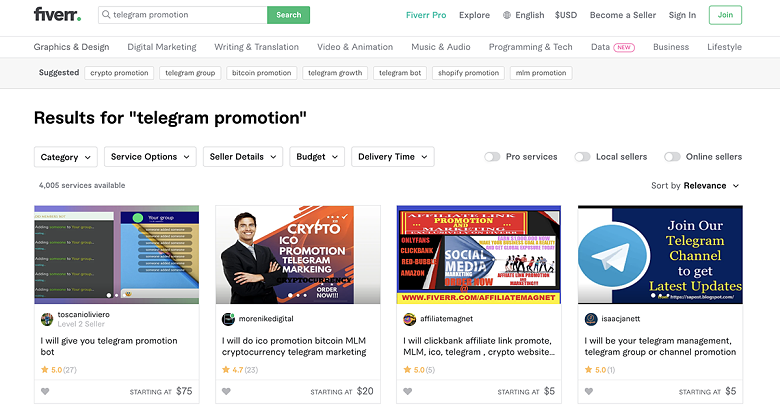The image size is (780, 410).
Task: Open the Budget filter dropdown
Action: pos(317,157)
